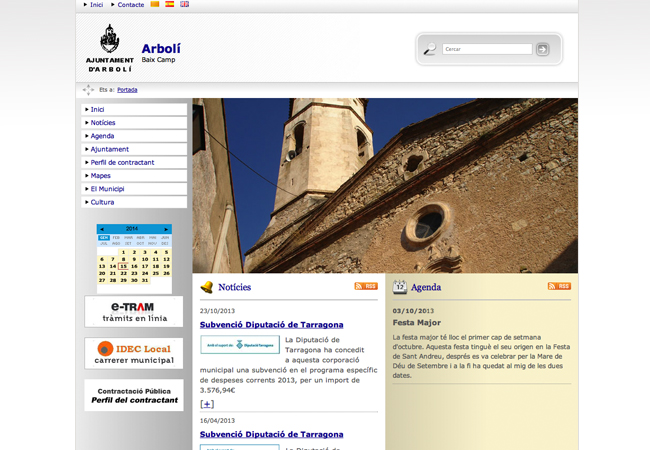
Task: Switch language with the Catalan flag
Action: click(x=155, y=4)
